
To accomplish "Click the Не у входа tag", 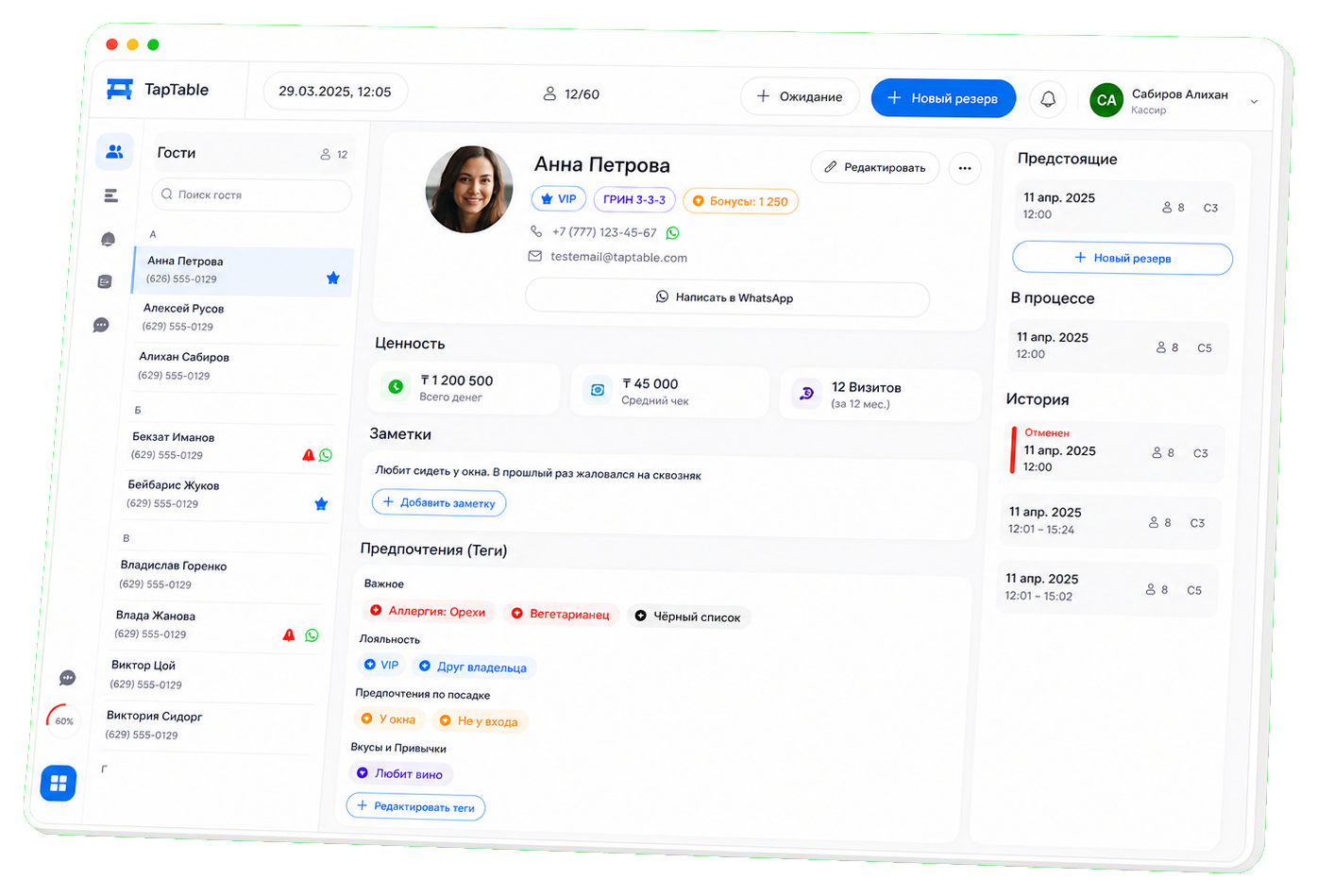I will [x=480, y=721].
